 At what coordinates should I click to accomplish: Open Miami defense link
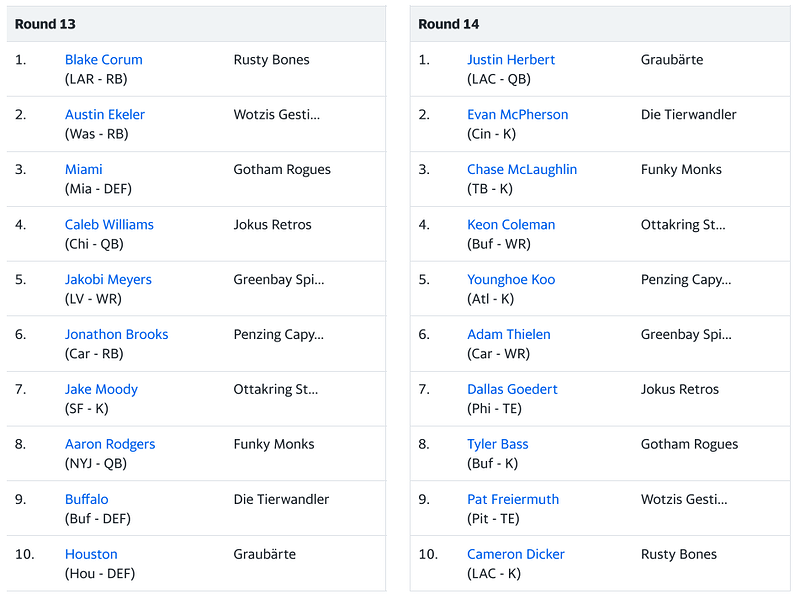tap(84, 170)
